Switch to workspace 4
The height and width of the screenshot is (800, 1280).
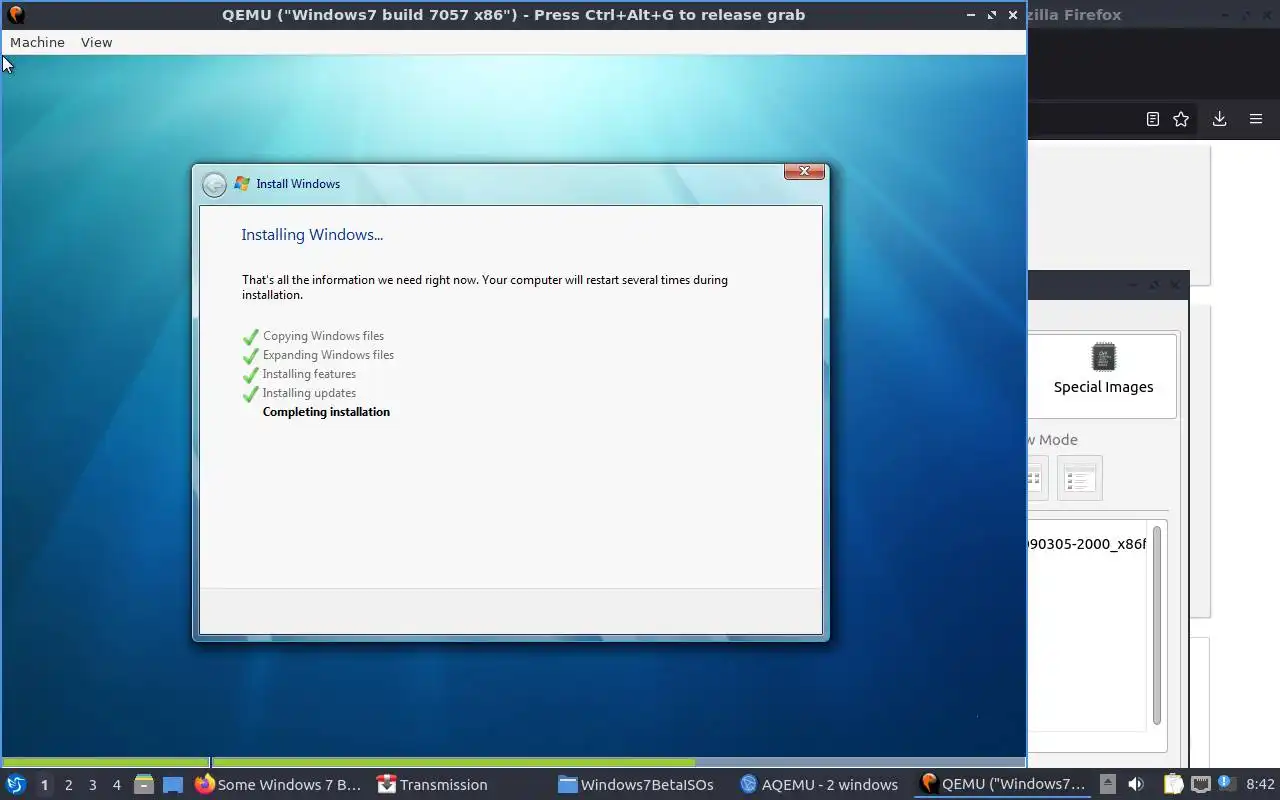tap(116, 785)
